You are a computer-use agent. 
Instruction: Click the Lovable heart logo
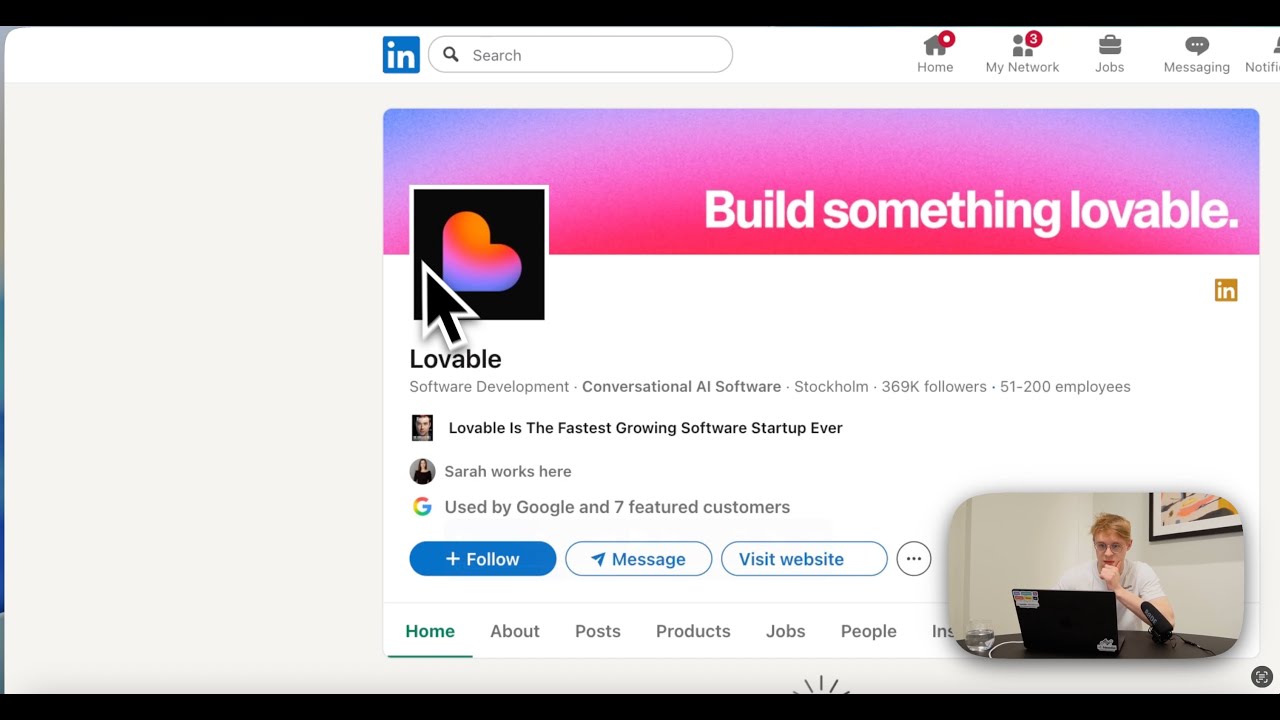(x=479, y=254)
